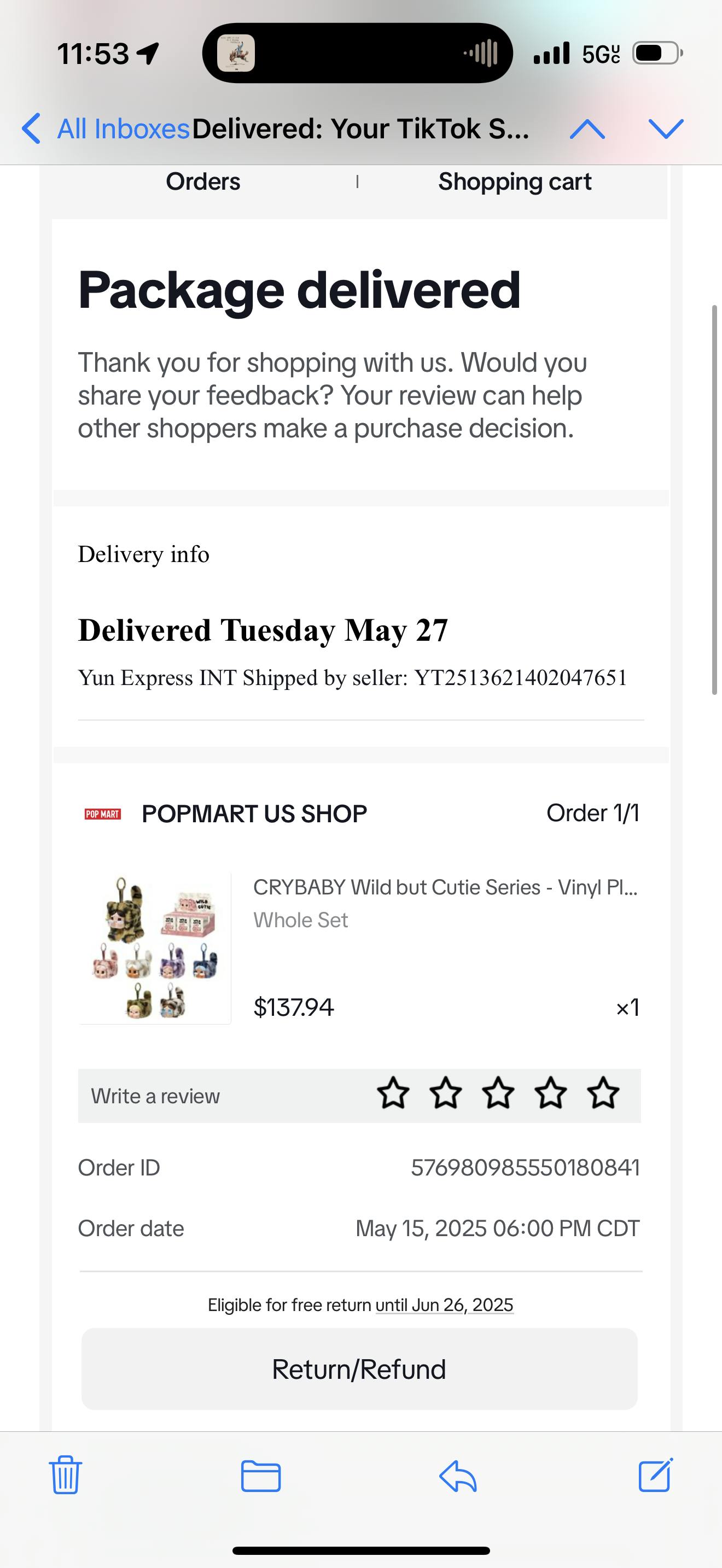Open the Now Playing album art icon
This screenshot has width=722, height=1568.
click(236, 54)
